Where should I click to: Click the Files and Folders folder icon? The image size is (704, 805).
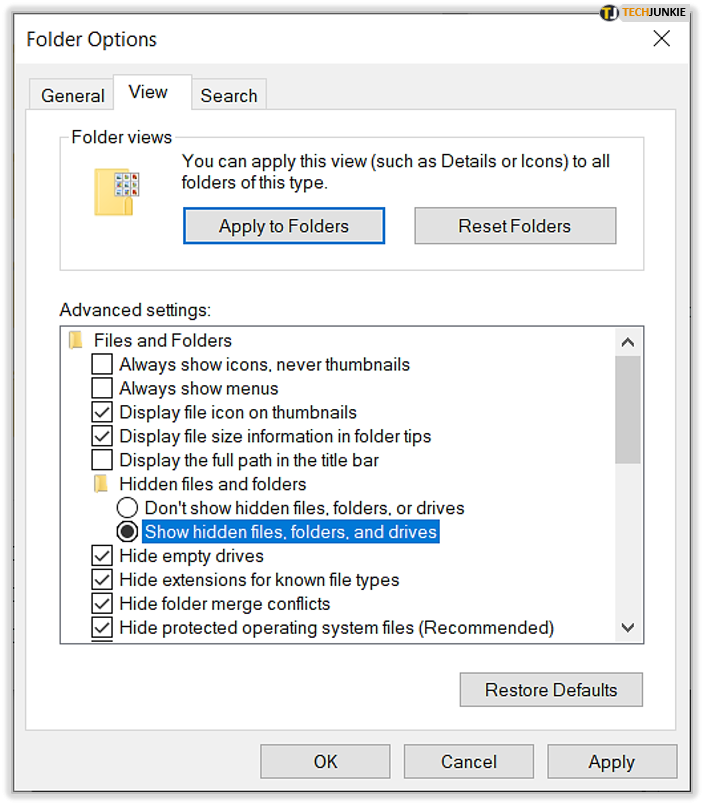coord(76,340)
